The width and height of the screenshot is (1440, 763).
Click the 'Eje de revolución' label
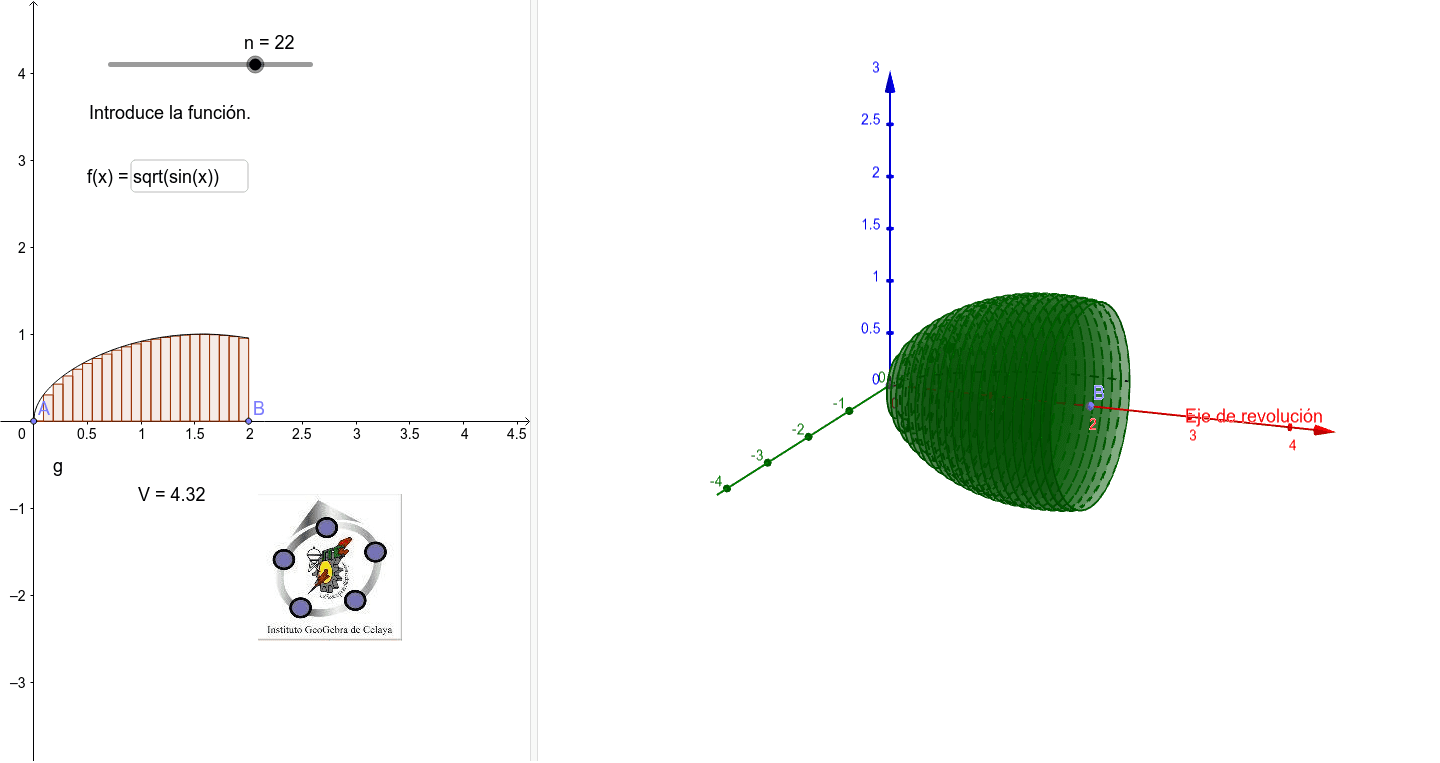1254,416
